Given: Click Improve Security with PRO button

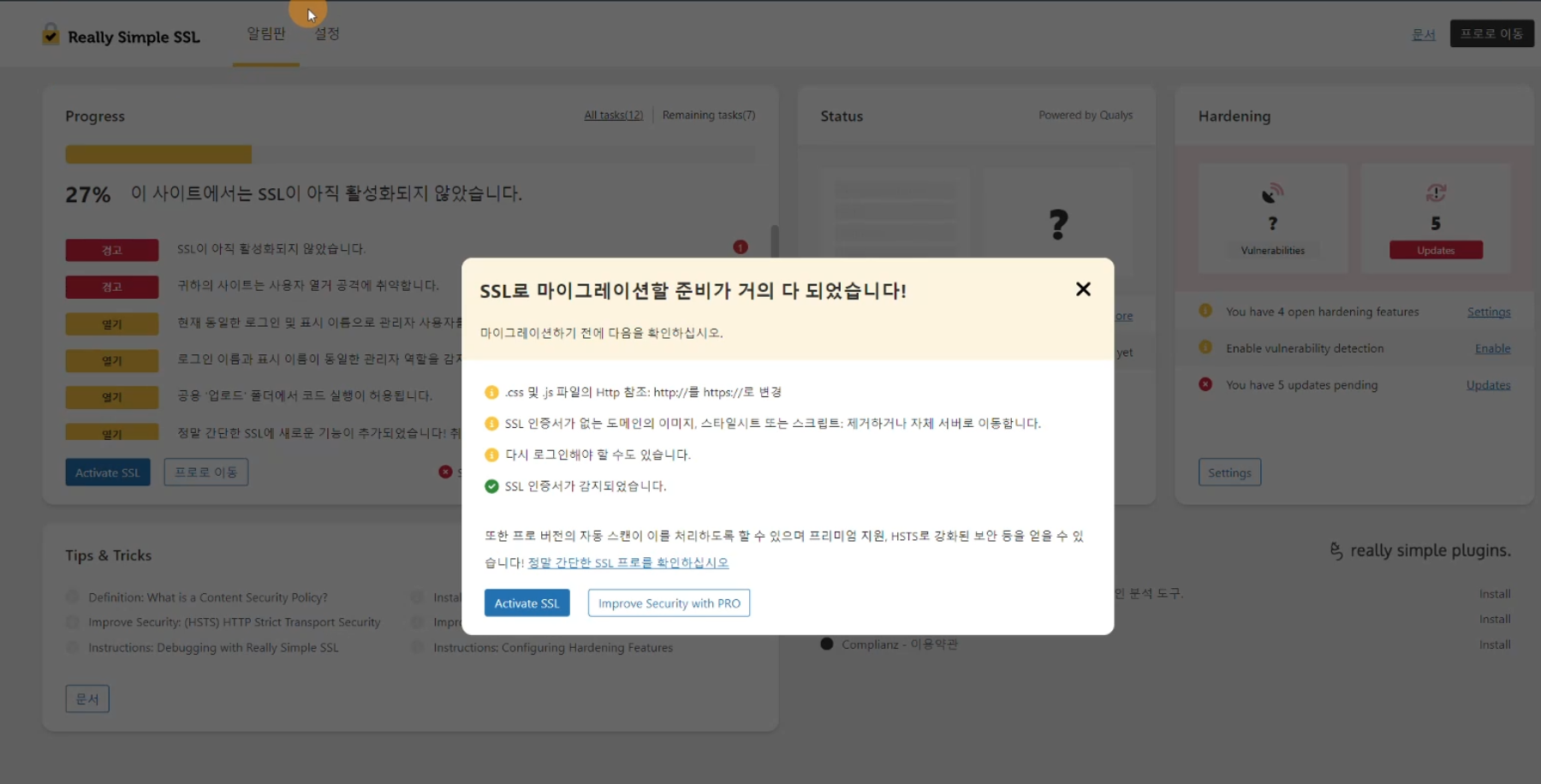Looking at the screenshot, I should [669, 603].
